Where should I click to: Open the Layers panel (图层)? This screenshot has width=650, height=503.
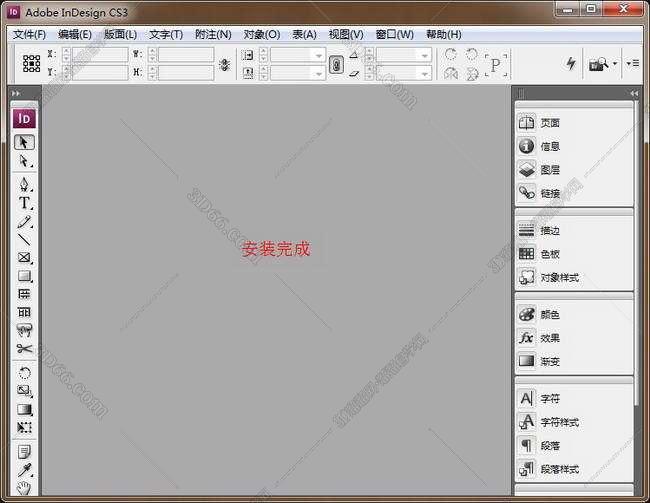click(x=538, y=170)
